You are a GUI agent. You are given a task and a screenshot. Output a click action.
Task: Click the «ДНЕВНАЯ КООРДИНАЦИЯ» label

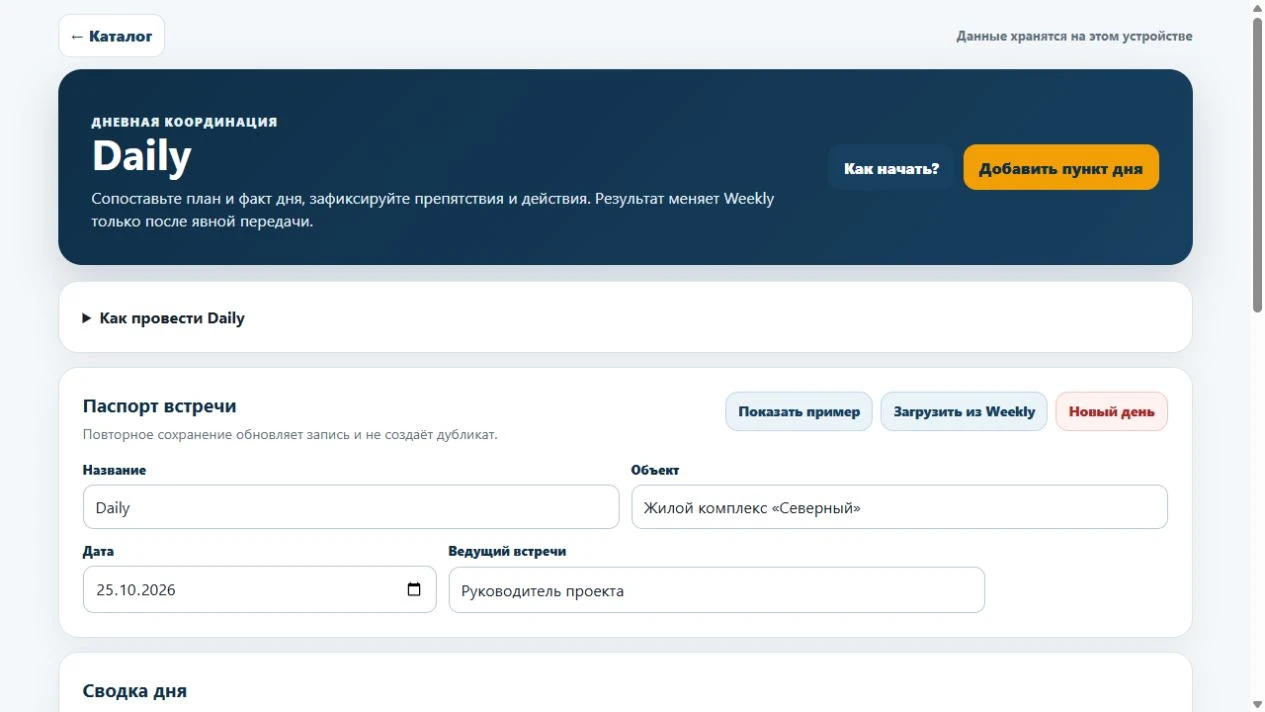point(184,122)
